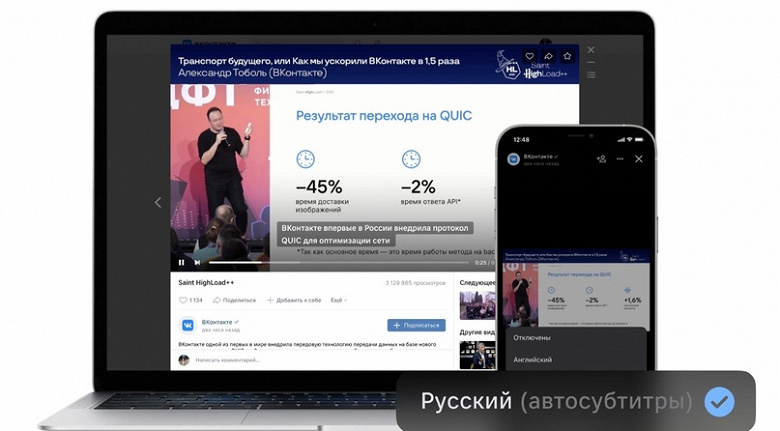Tap the phone video preview thumbnail

click(576, 288)
